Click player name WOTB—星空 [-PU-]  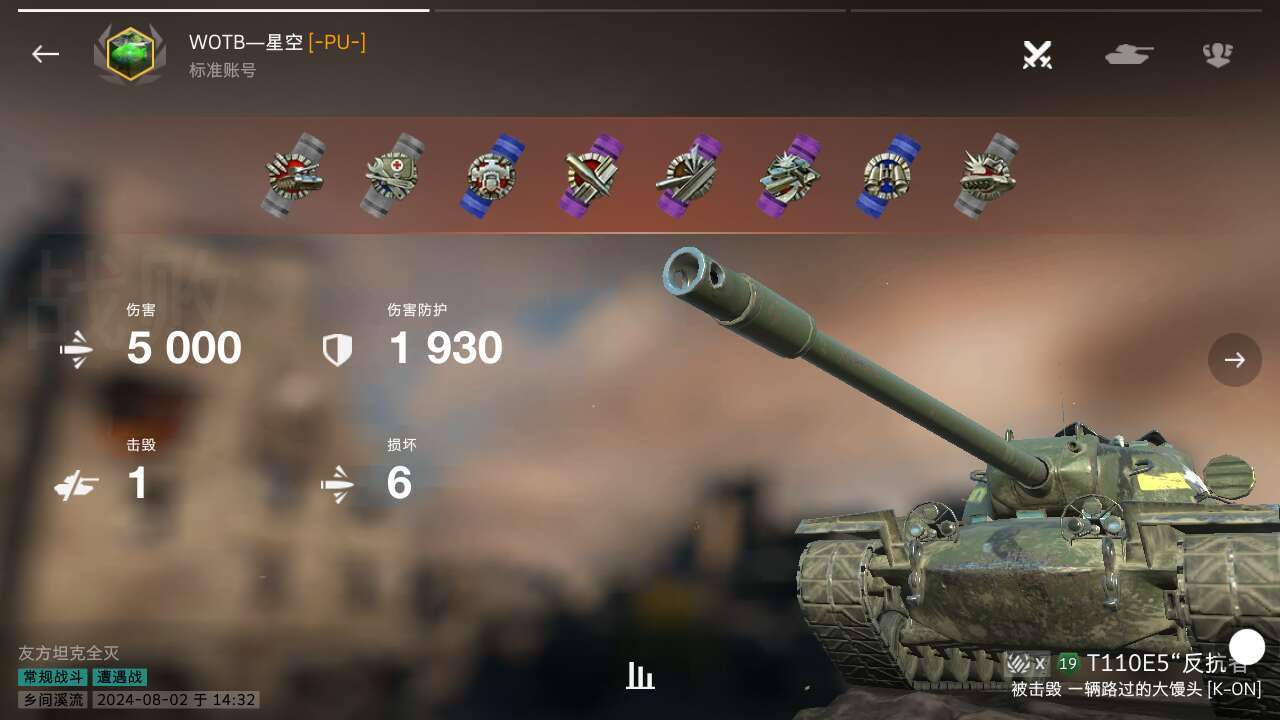[277, 42]
